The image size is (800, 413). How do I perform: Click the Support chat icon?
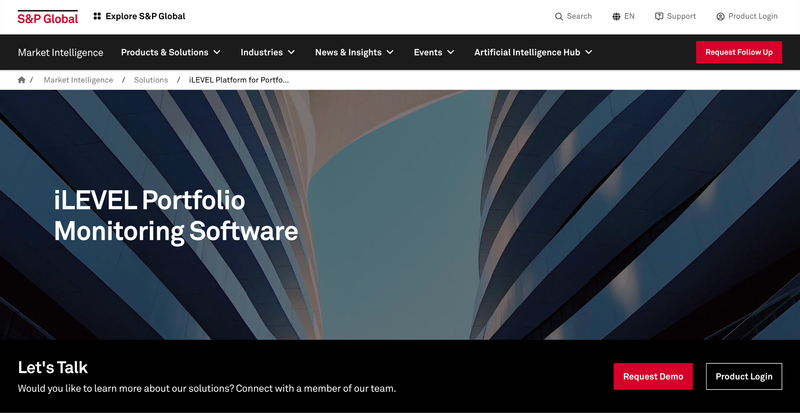tap(659, 16)
